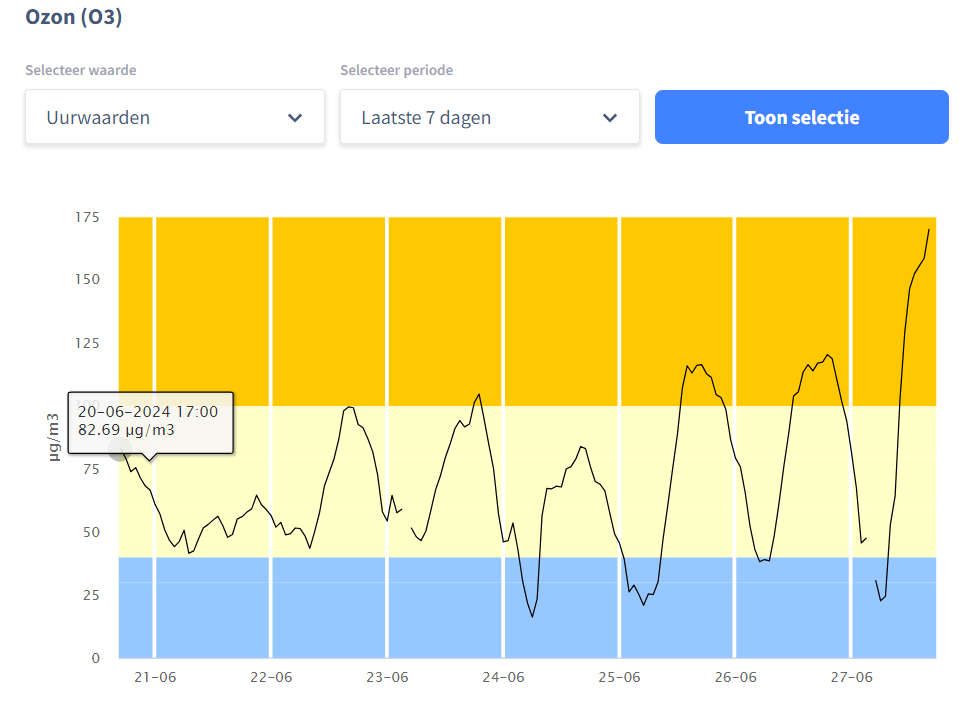
Task: Click the tooltip showing 82.69 µg/m3
Action: [150, 422]
